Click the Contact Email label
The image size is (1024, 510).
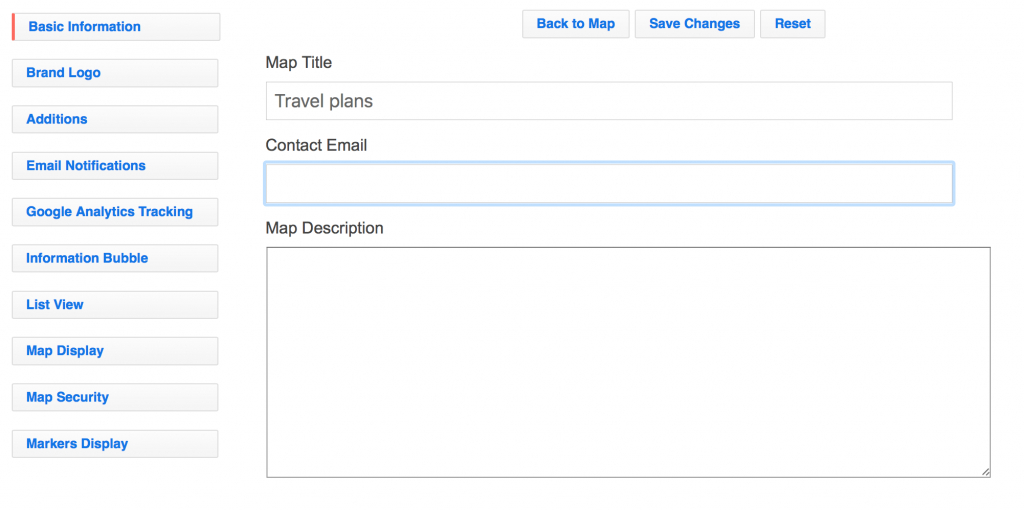click(x=316, y=146)
